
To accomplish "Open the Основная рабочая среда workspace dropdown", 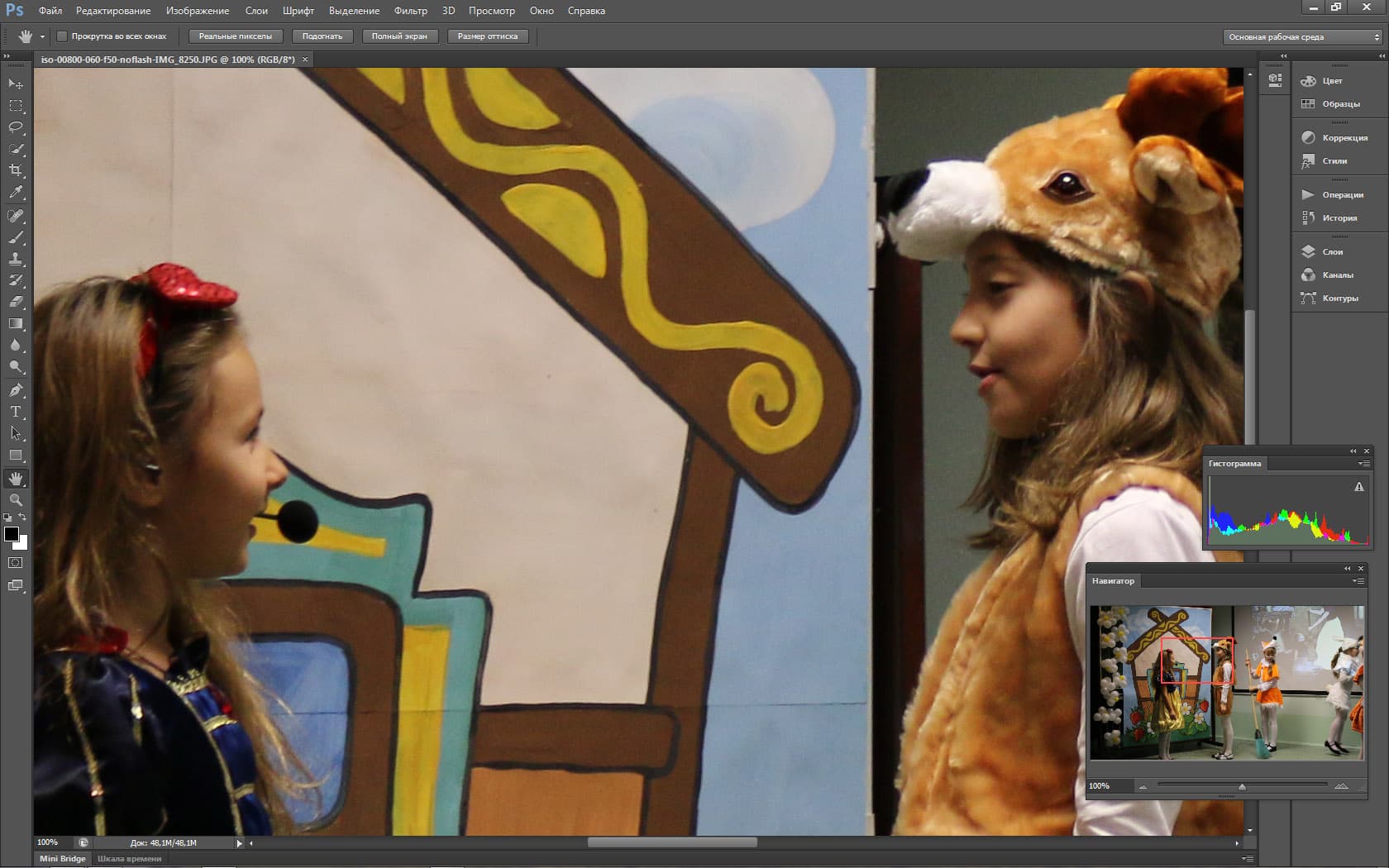I will click(1303, 36).
